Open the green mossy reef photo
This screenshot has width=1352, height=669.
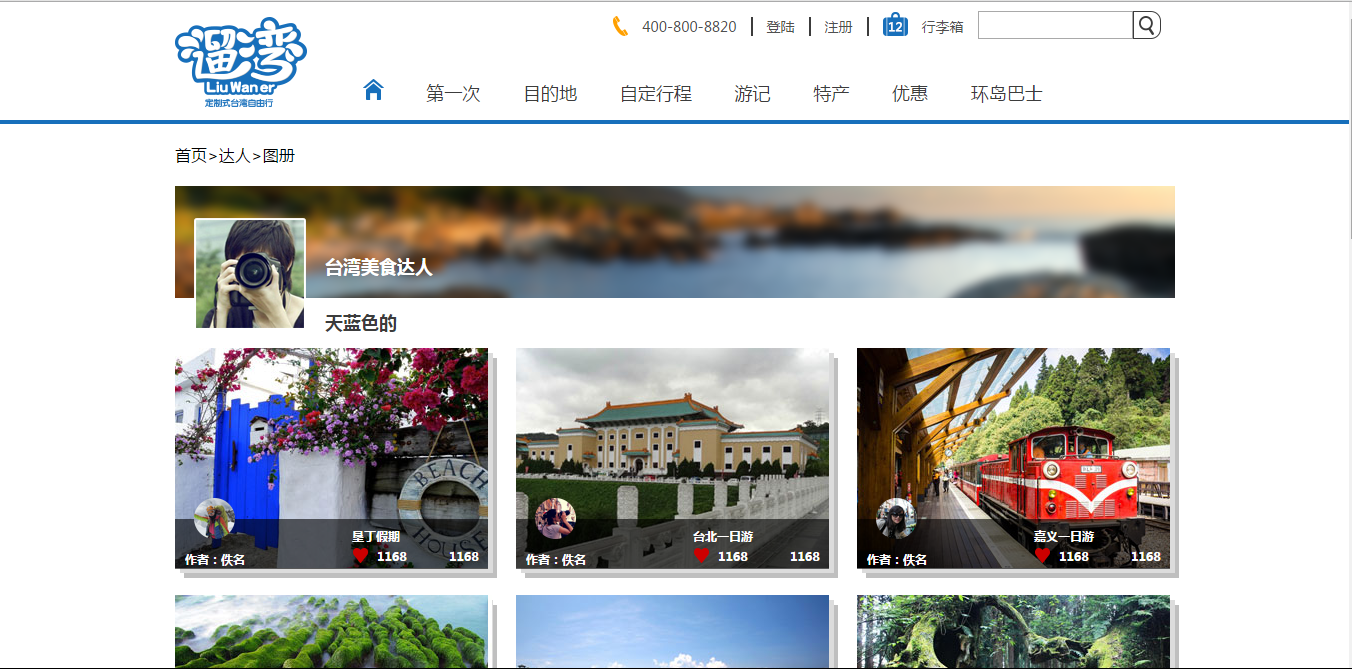pos(331,632)
